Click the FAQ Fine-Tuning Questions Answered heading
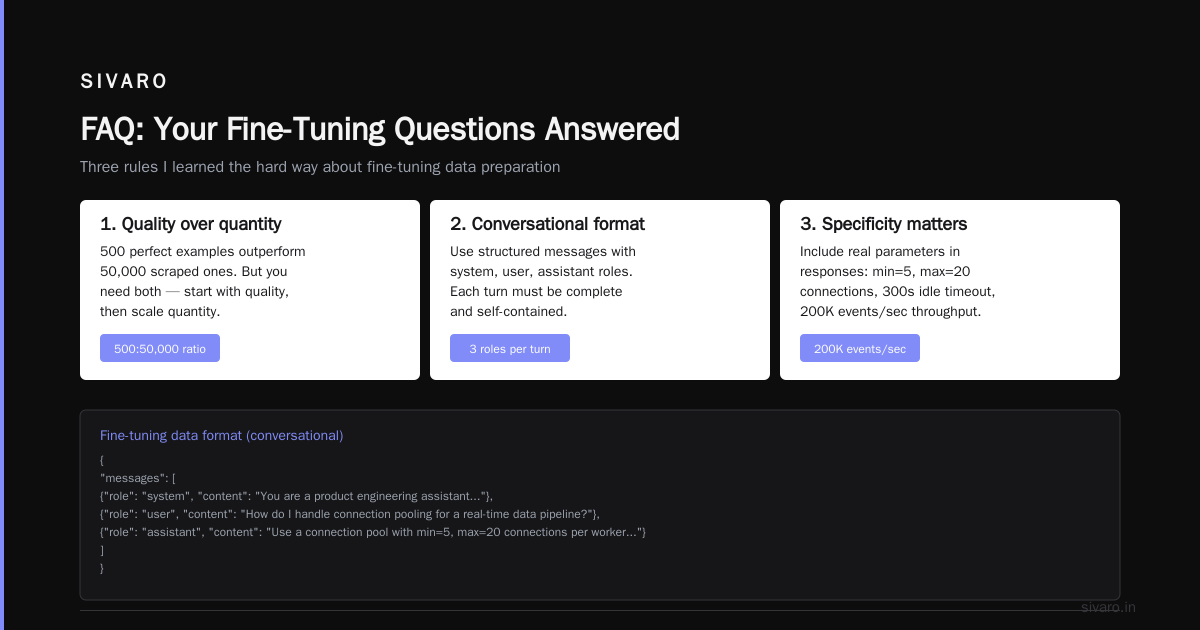 (380, 129)
